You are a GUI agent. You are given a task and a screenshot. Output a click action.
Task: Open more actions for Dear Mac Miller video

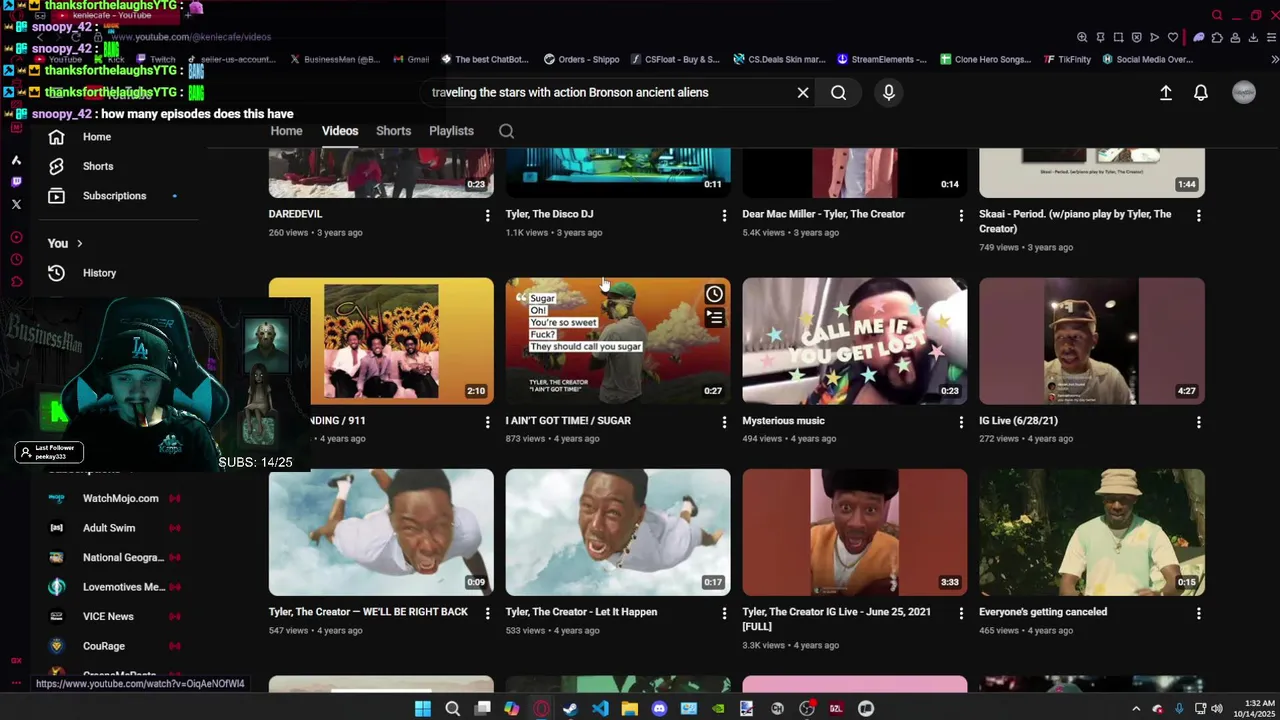961,215
